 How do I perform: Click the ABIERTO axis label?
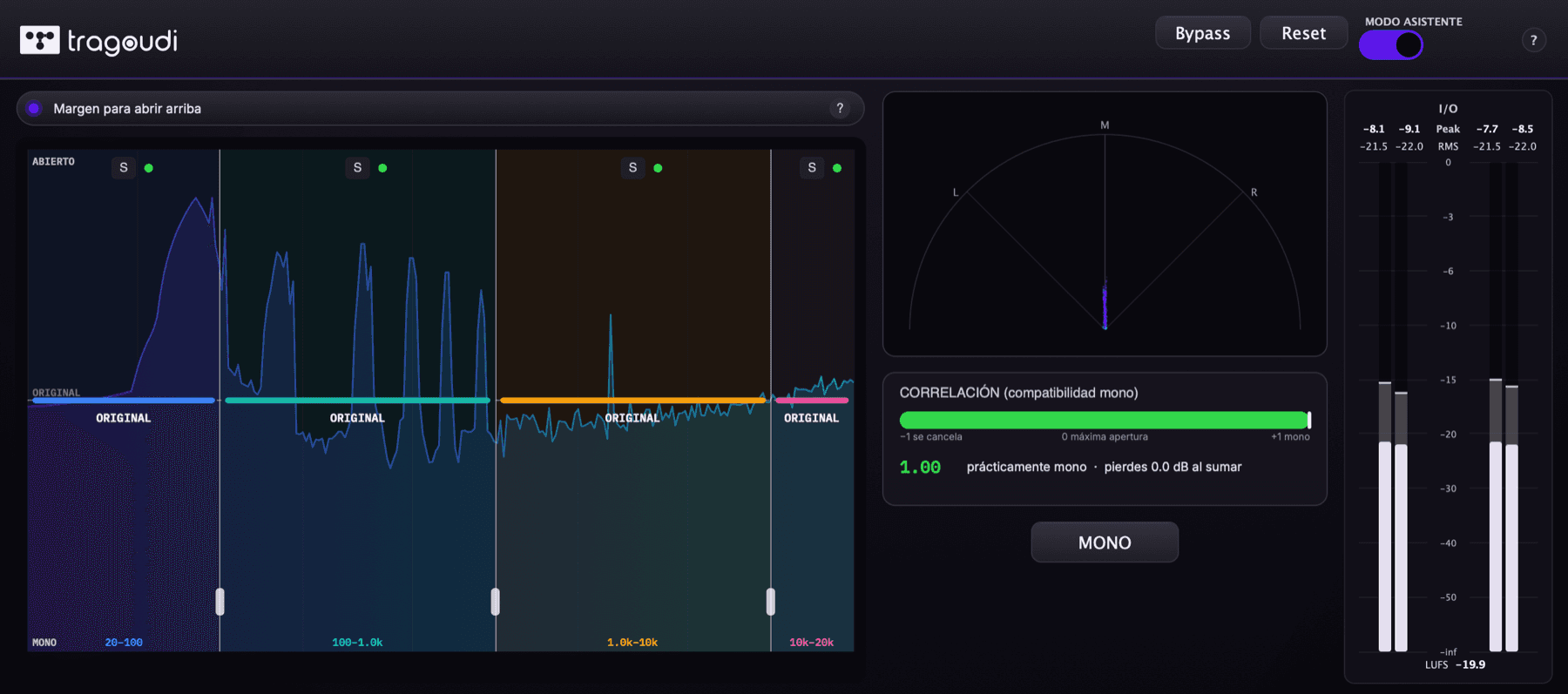[53, 162]
